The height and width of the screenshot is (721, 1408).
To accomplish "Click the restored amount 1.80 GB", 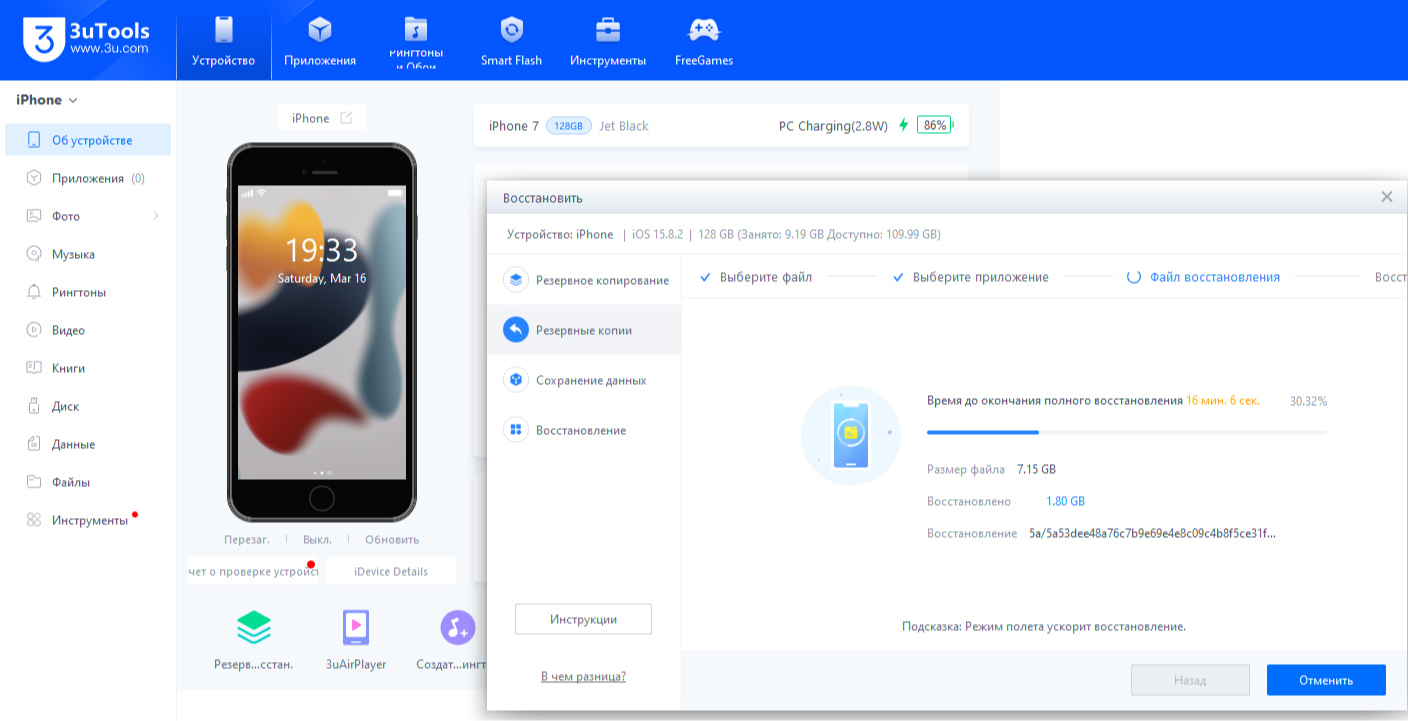I will pyautogui.click(x=1065, y=501).
